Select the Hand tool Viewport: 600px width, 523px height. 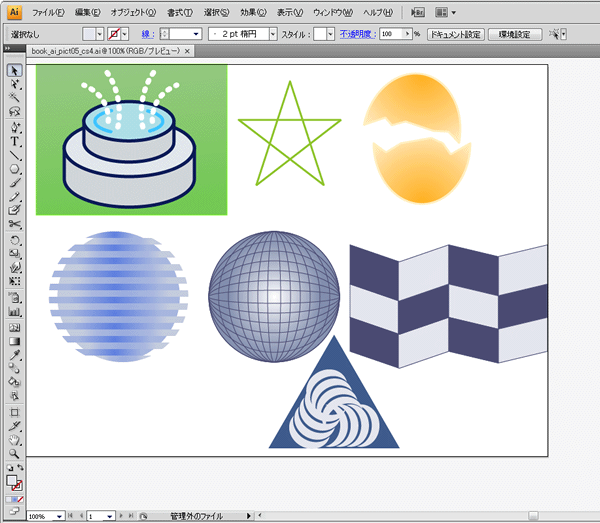(x=15, y=440)
